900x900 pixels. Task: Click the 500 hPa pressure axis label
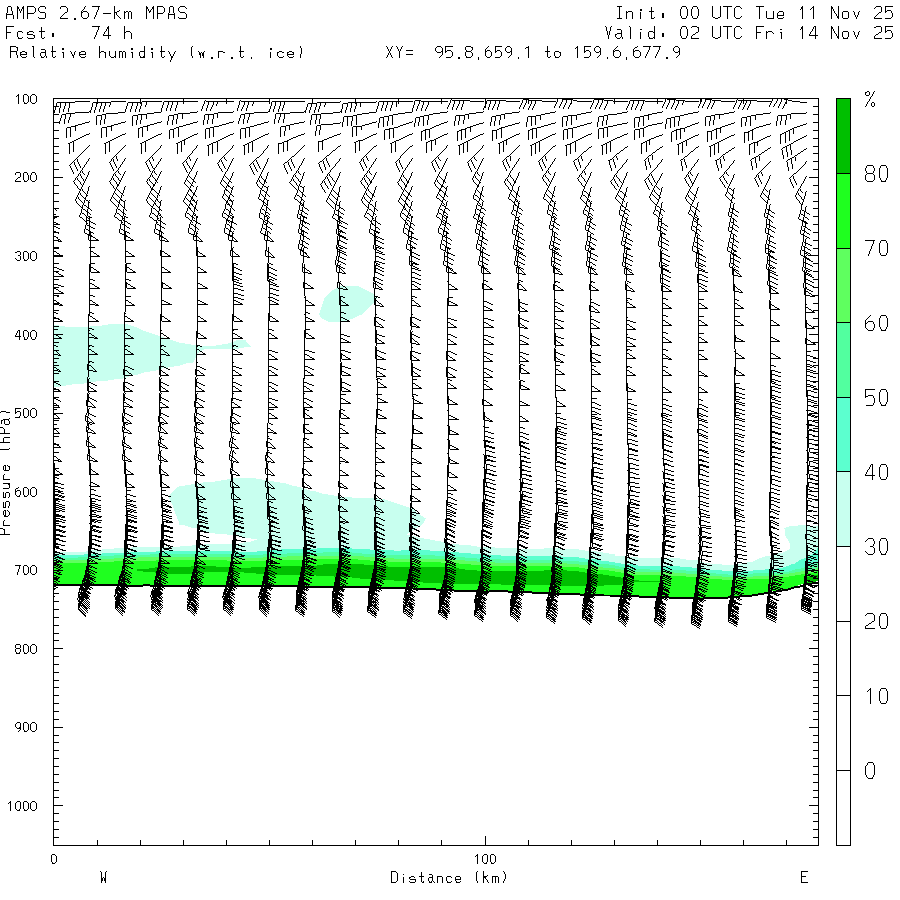(x=26, y=413)
